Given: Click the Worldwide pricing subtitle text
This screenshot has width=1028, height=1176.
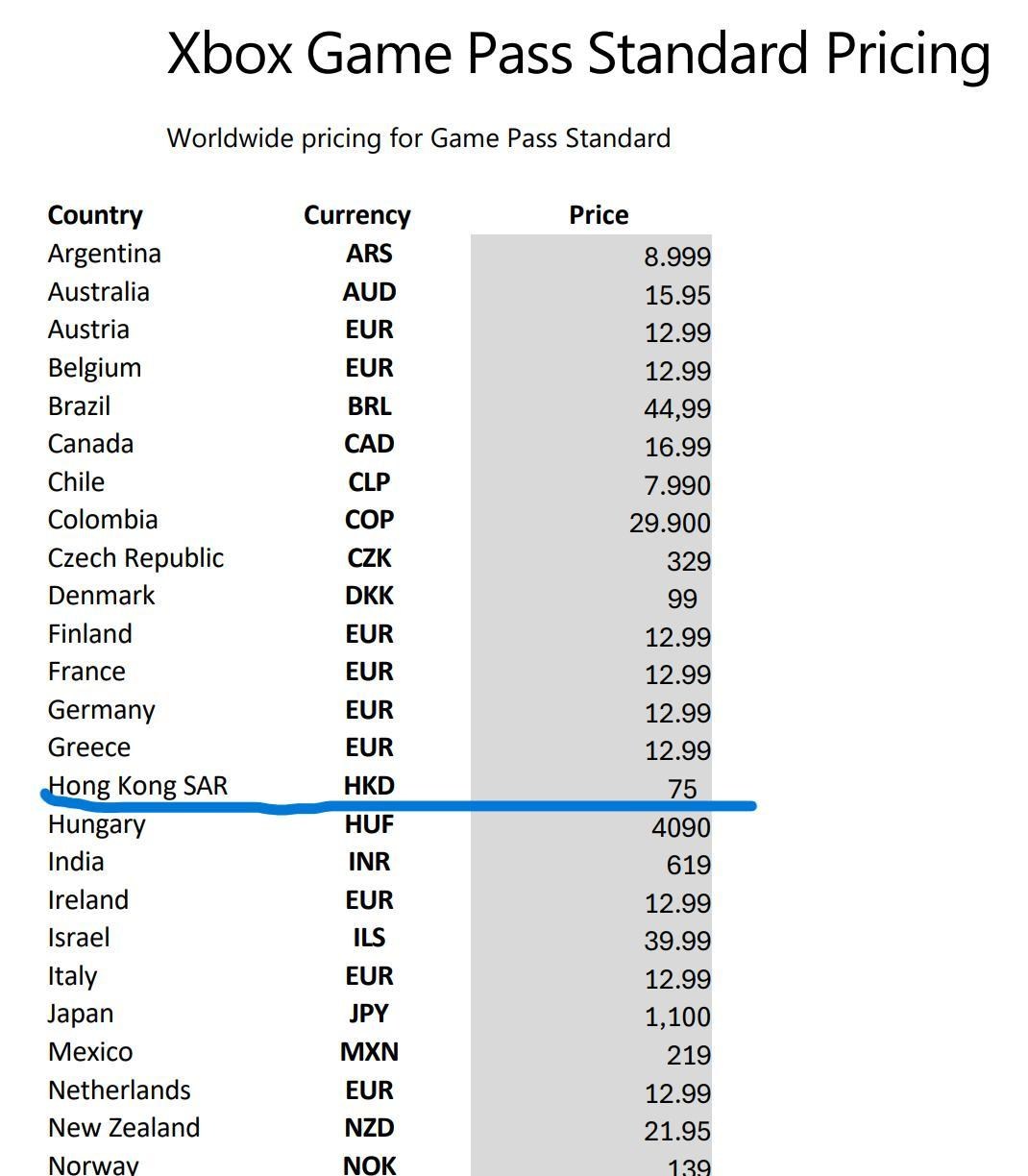Looking at the screenshot, I should point(418,138).
